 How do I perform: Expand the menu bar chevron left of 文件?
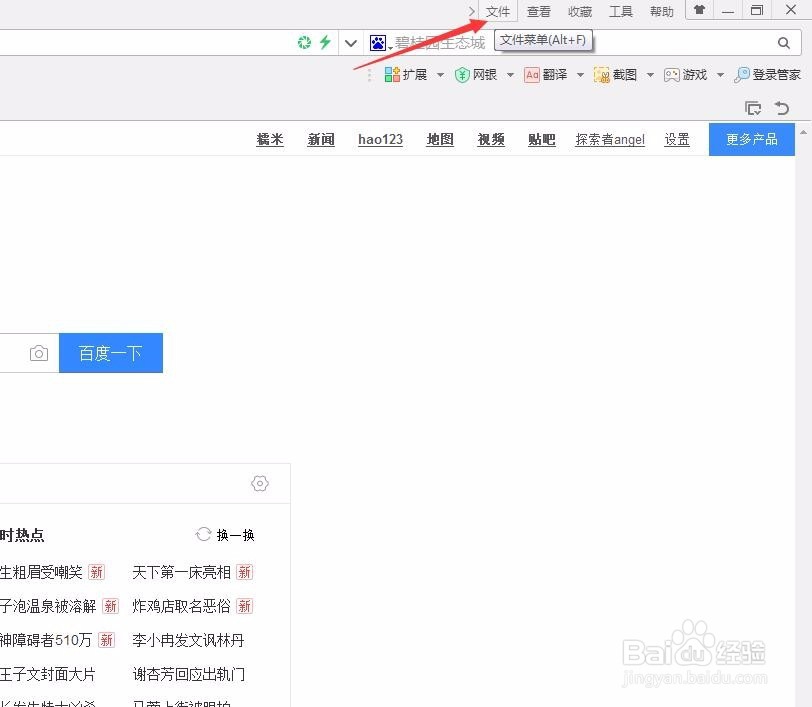pos(471,11)
